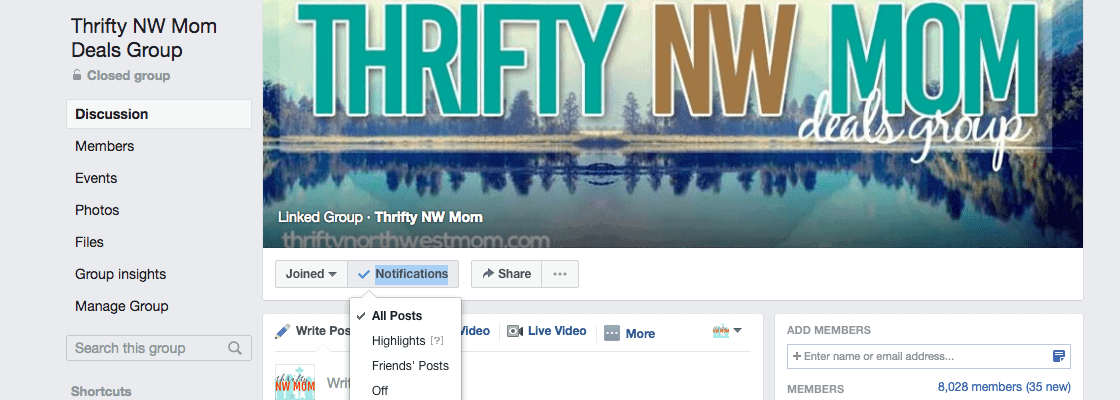Expand the Joined dropdown

pos(311,274)
